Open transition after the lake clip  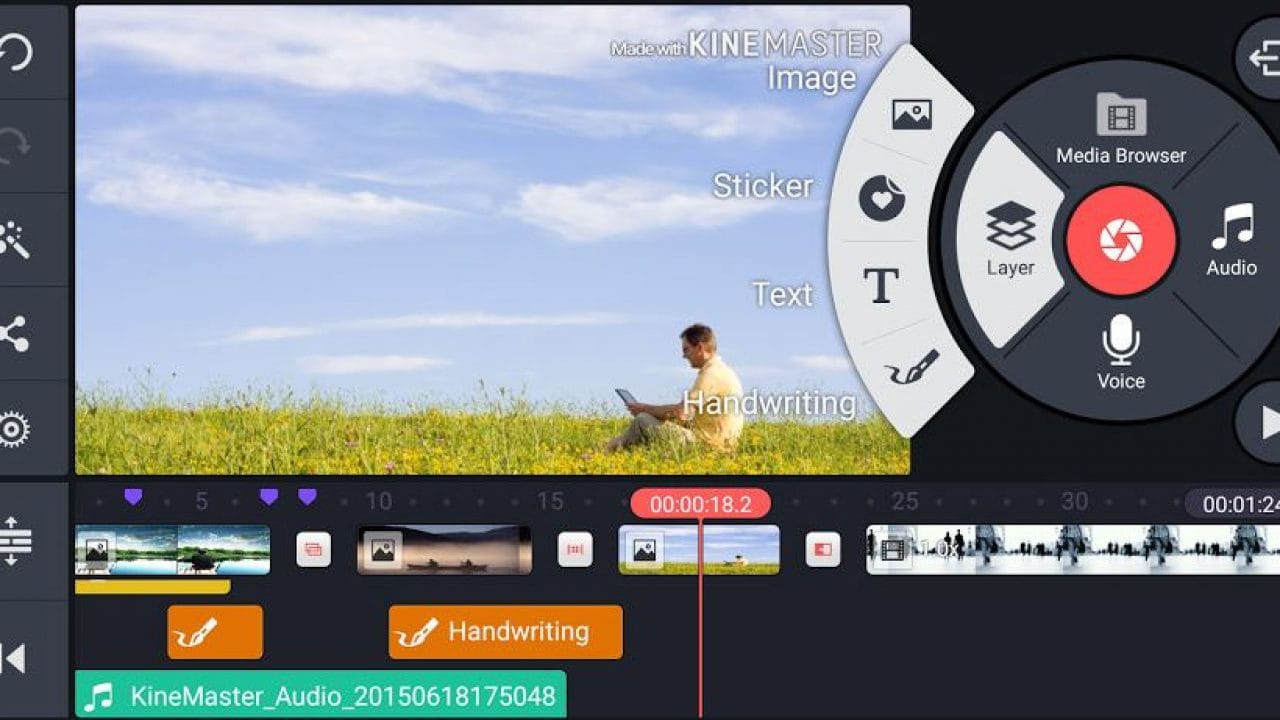pyautogui.click(x=314, y=549)
